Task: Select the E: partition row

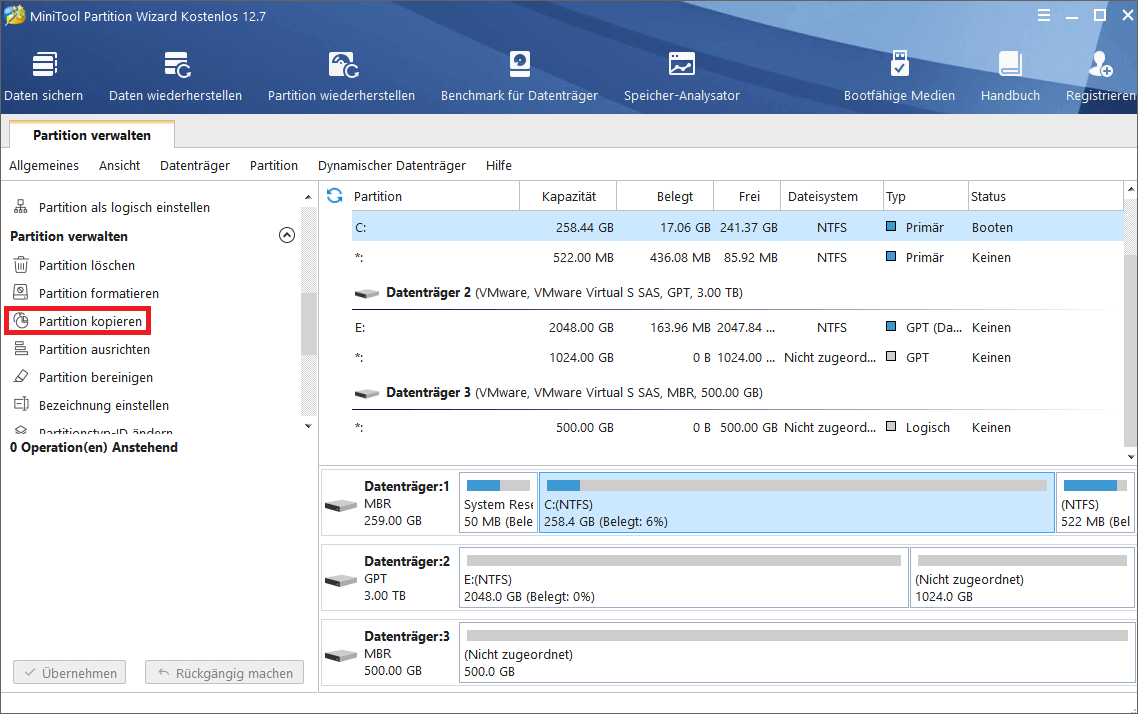Action: pyautogui.click(x=737, y=327)
